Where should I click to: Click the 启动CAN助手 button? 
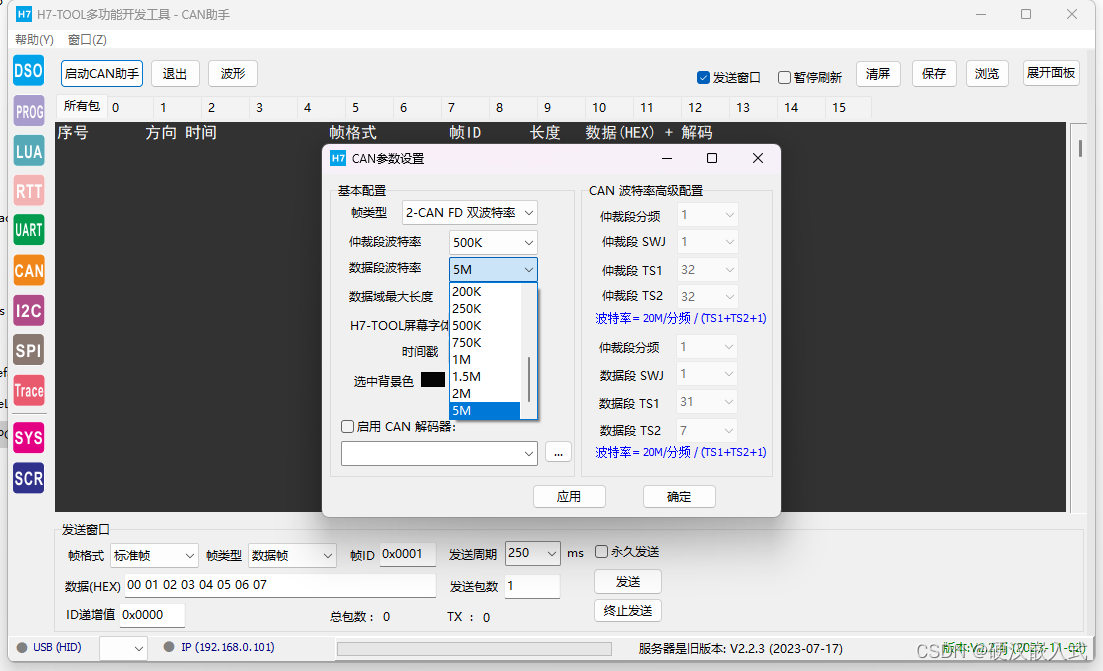click(x=102, y=73)
